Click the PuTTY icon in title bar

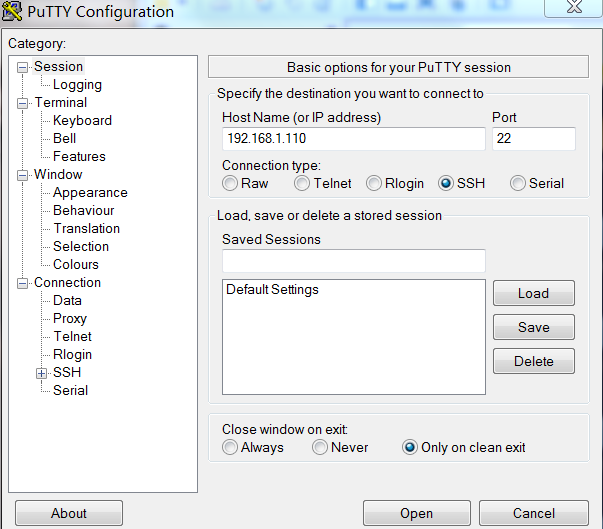(12, 11)
